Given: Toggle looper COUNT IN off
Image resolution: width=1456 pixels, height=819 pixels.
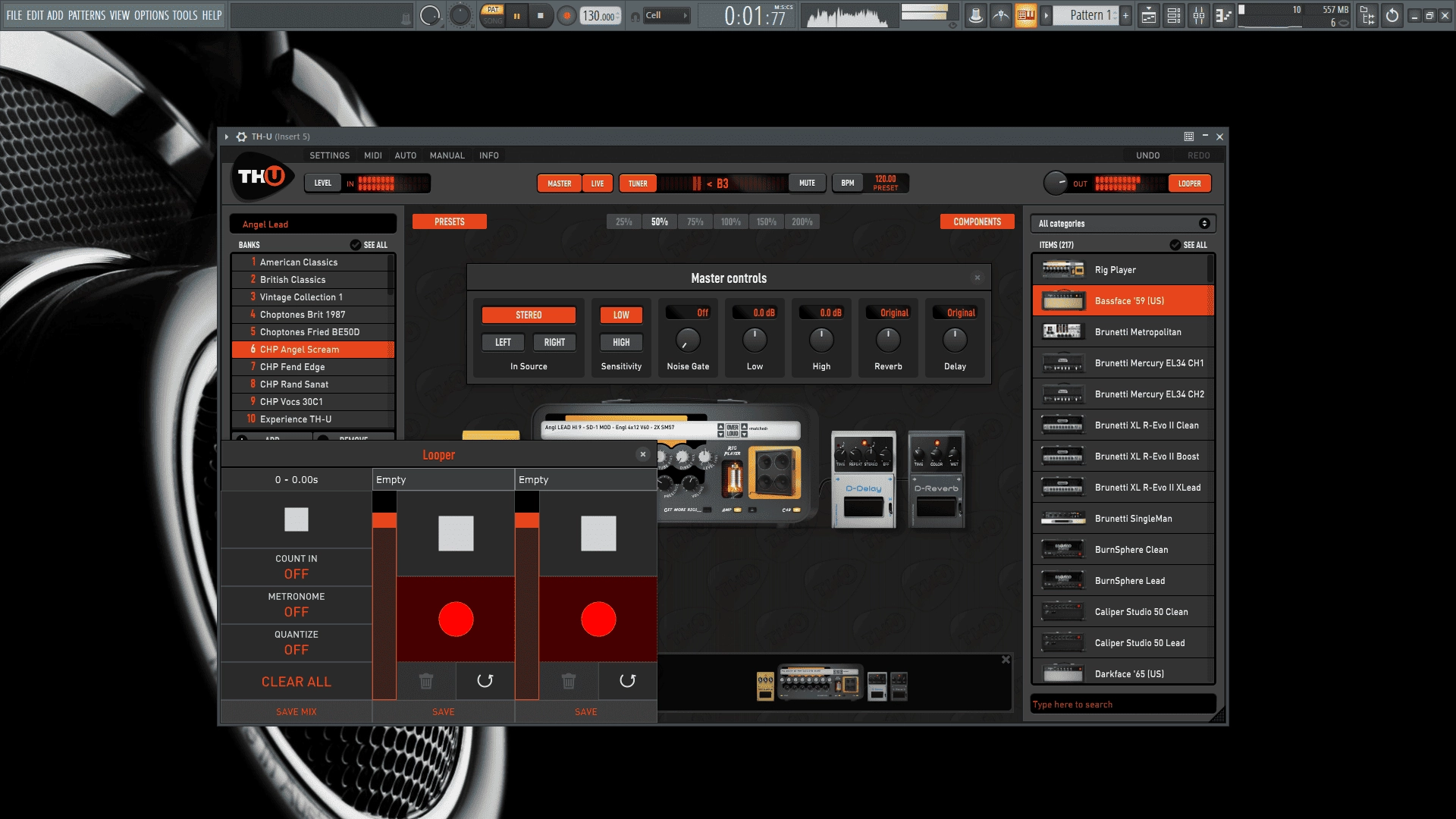Looking at the screenshot, I should (297, 567).
